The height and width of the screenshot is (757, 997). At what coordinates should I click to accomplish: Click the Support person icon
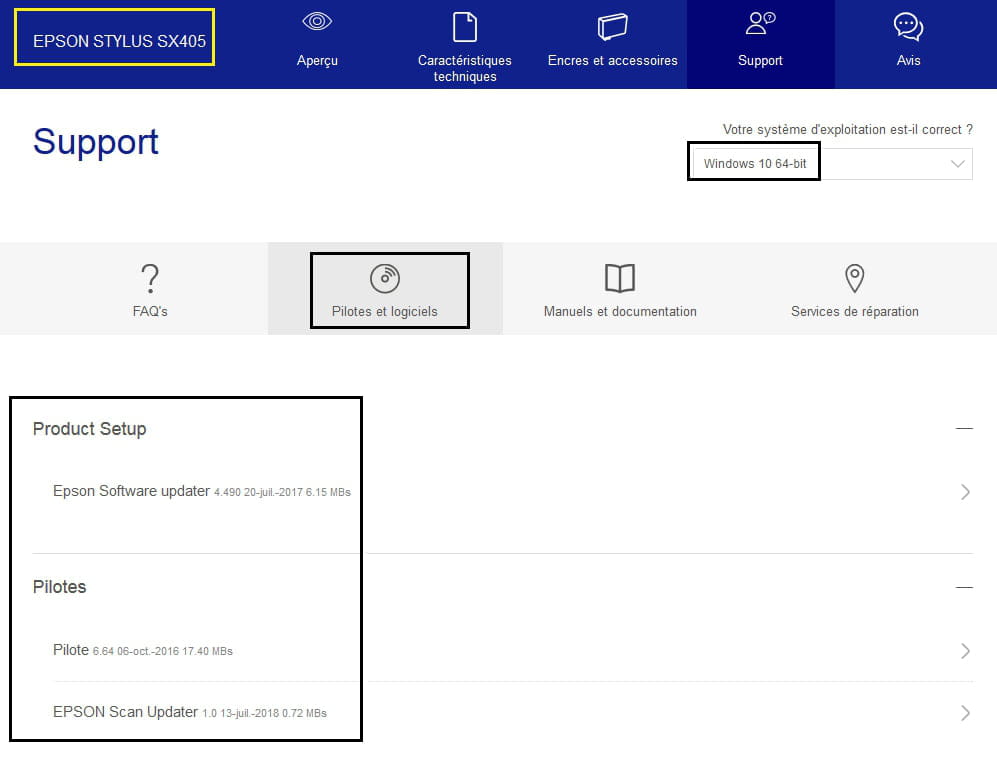point(760,25)
